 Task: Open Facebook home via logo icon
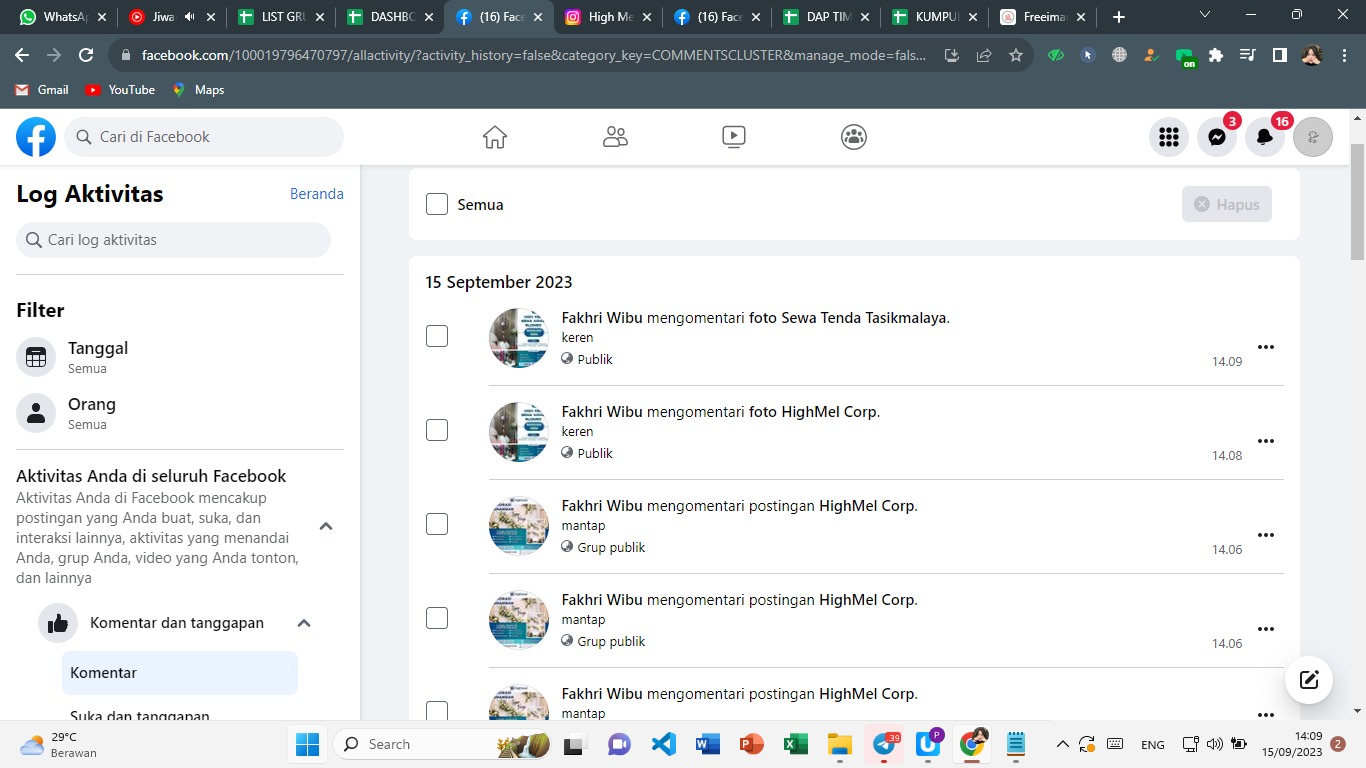(x=36, y=137)
